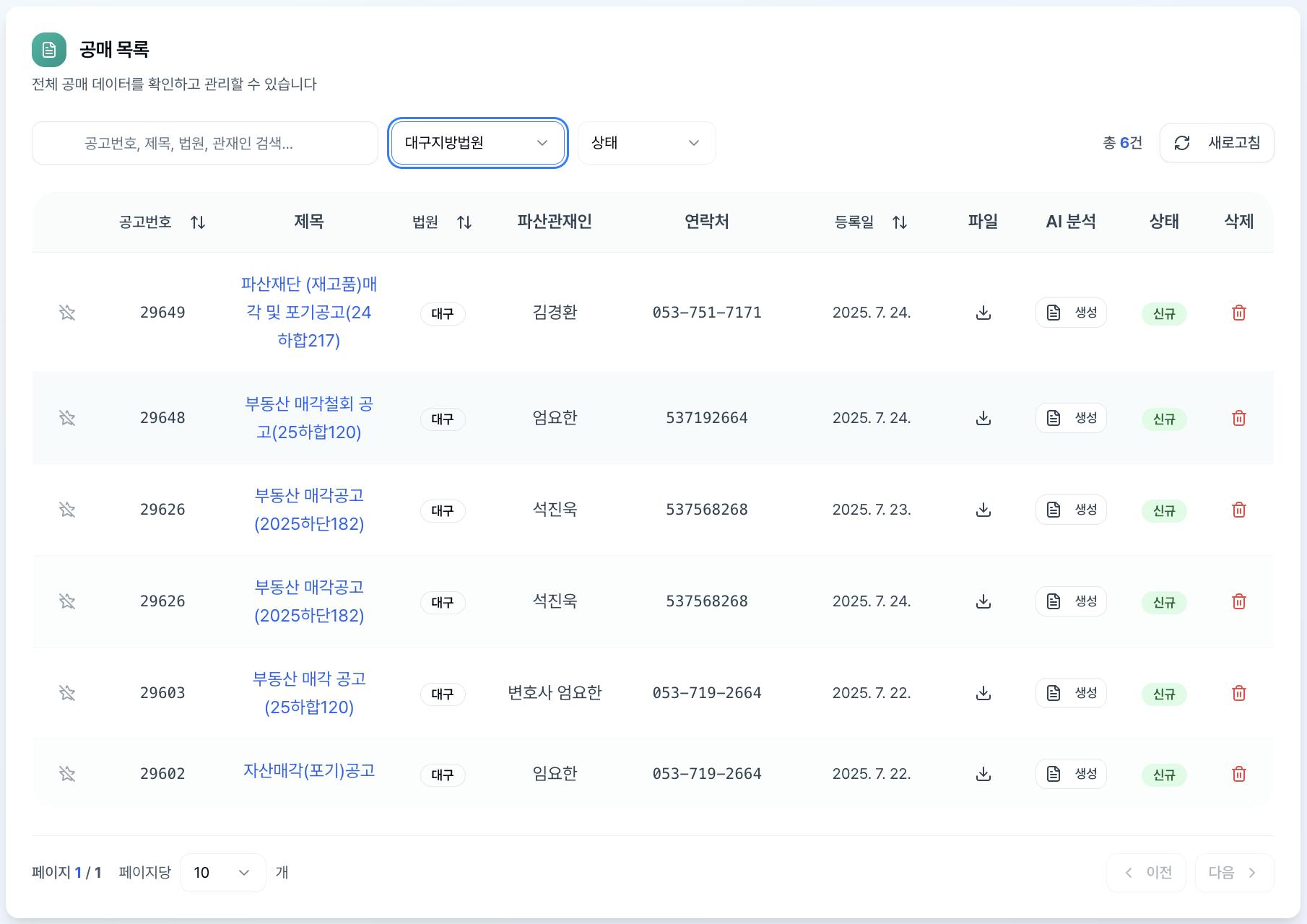Delete the notice 29648 row
Screen dimensions: 1307x924
(1238, 418)
